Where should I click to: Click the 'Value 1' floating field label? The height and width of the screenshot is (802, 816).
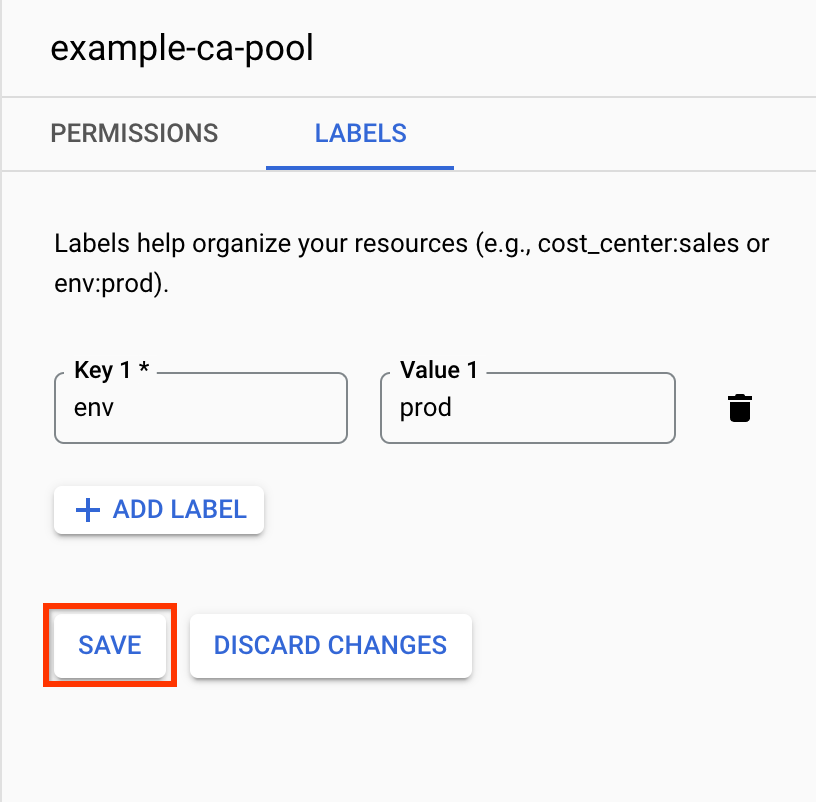[x=438, y=371]
